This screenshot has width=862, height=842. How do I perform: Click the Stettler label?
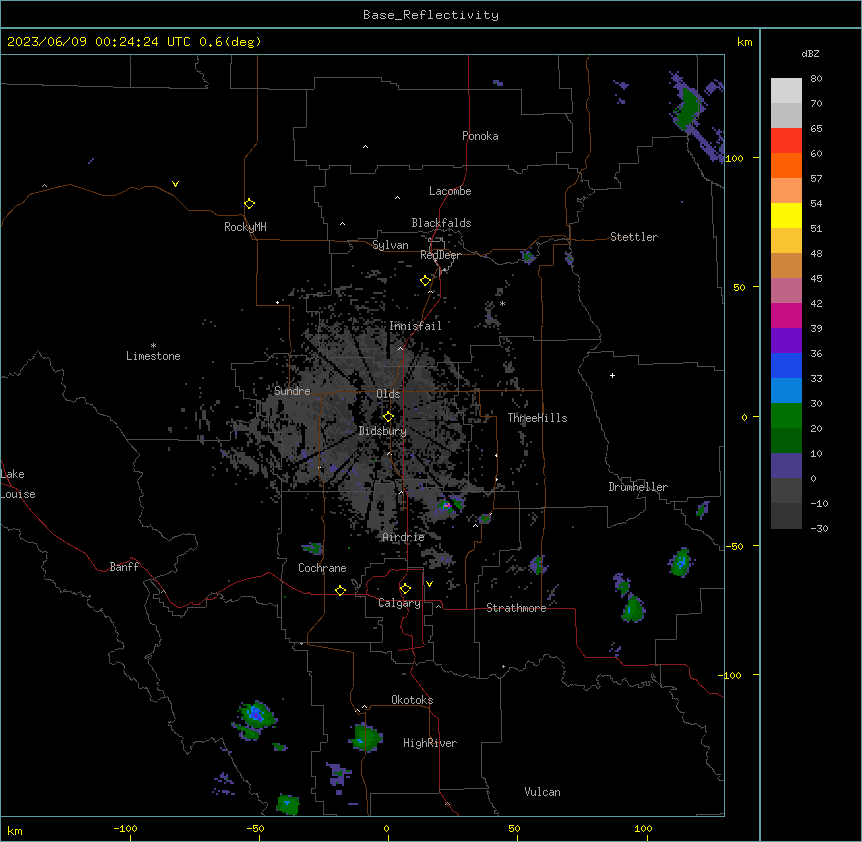[634, 237]
